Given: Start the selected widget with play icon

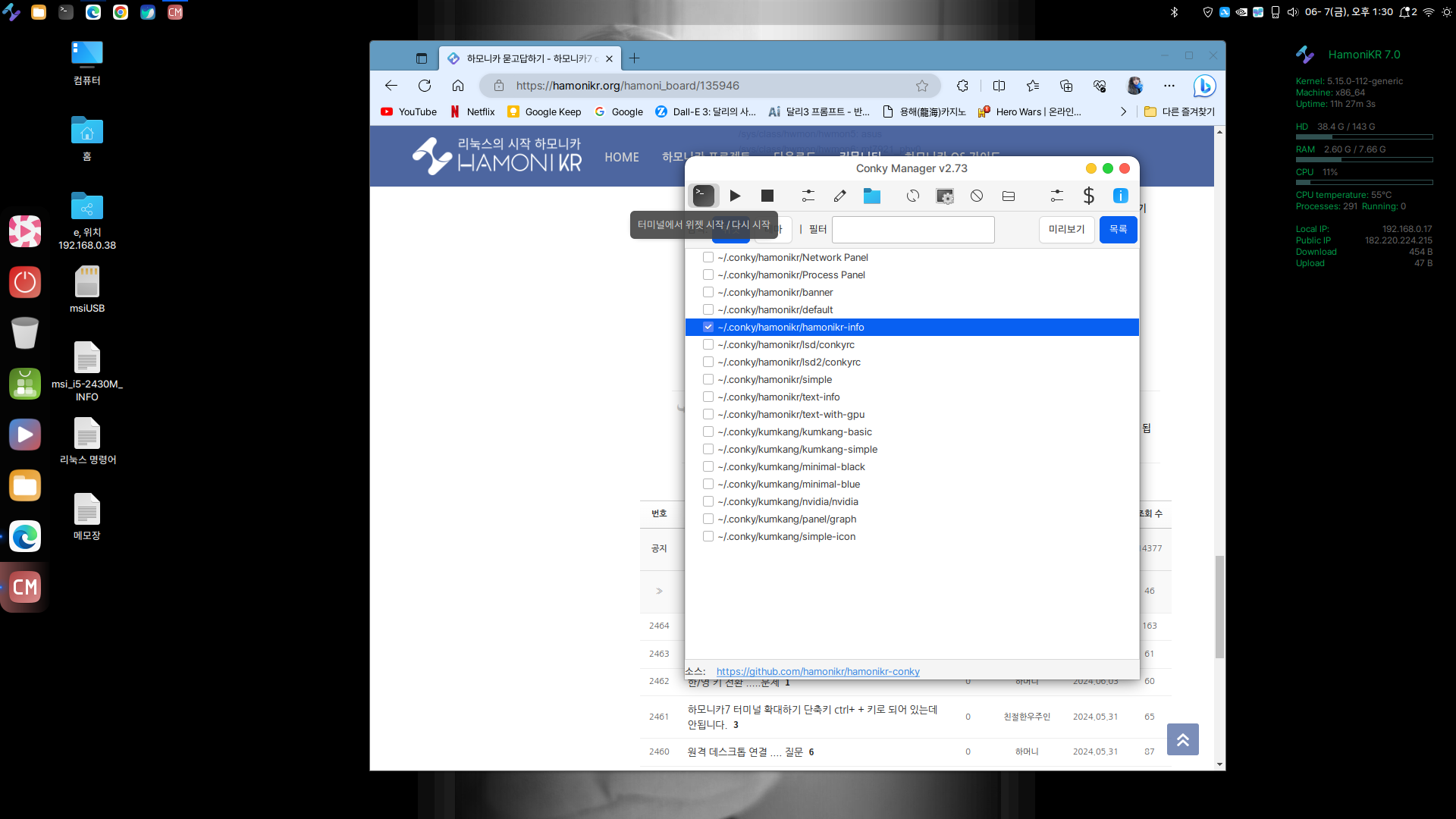Looking at the screenshot, I should 735,196.
